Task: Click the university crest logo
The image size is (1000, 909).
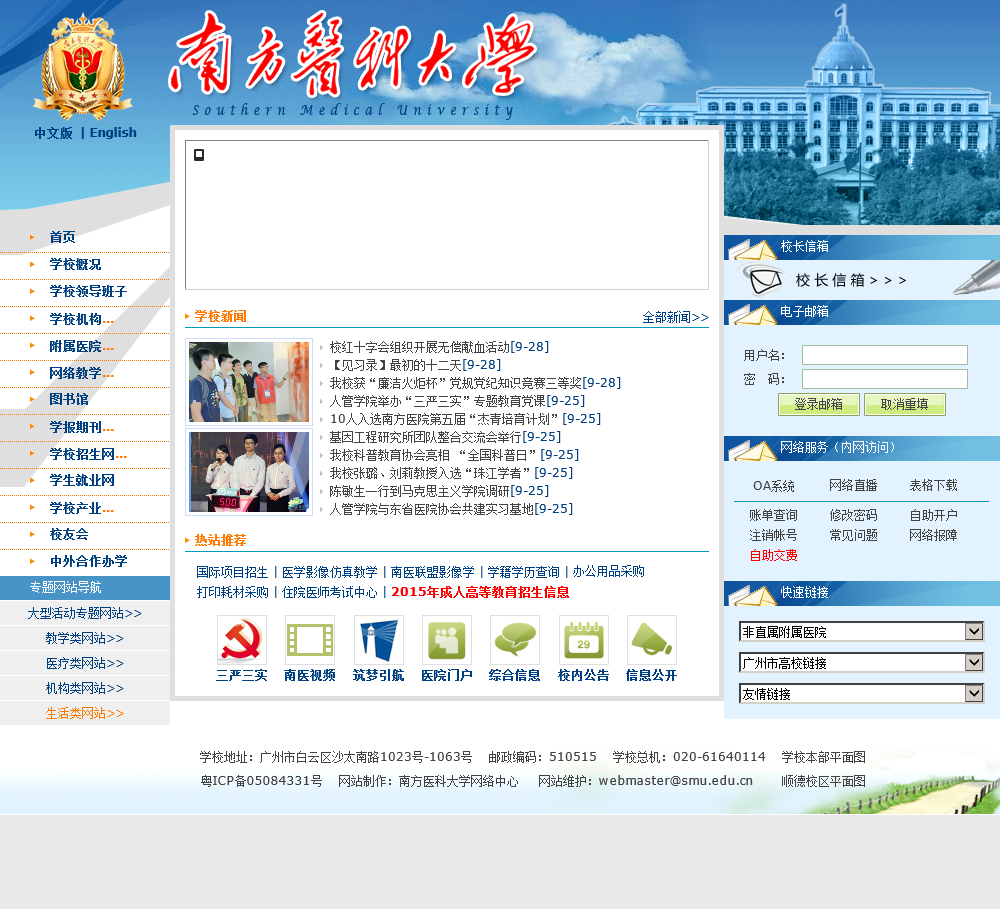Action: click(x=83, y=68)
